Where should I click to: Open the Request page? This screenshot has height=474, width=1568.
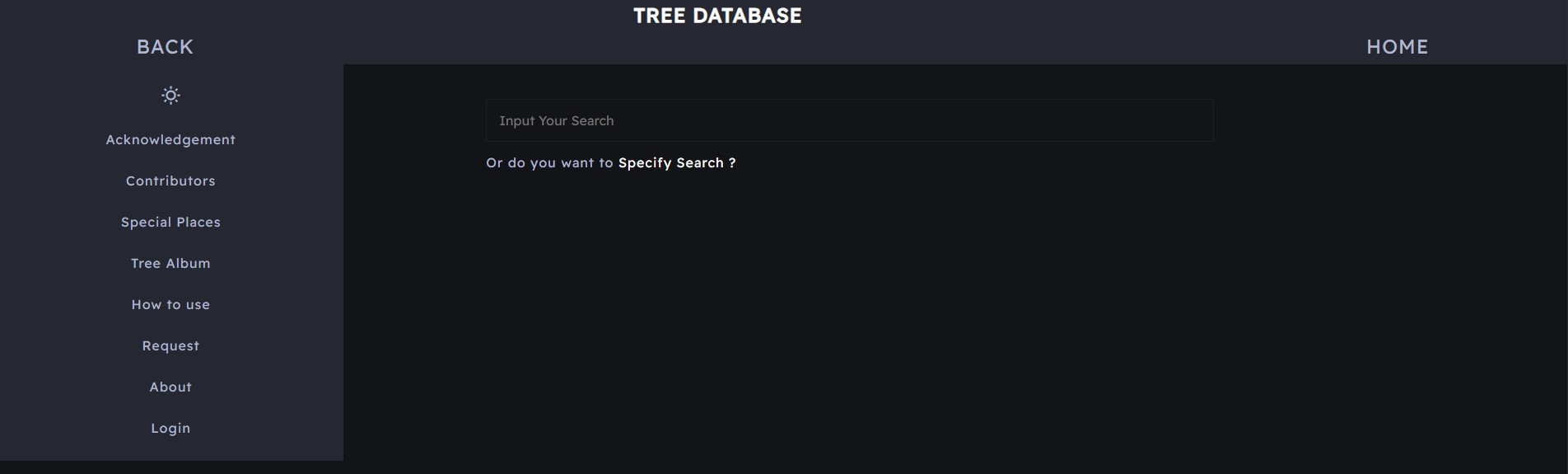click(170, 346)
